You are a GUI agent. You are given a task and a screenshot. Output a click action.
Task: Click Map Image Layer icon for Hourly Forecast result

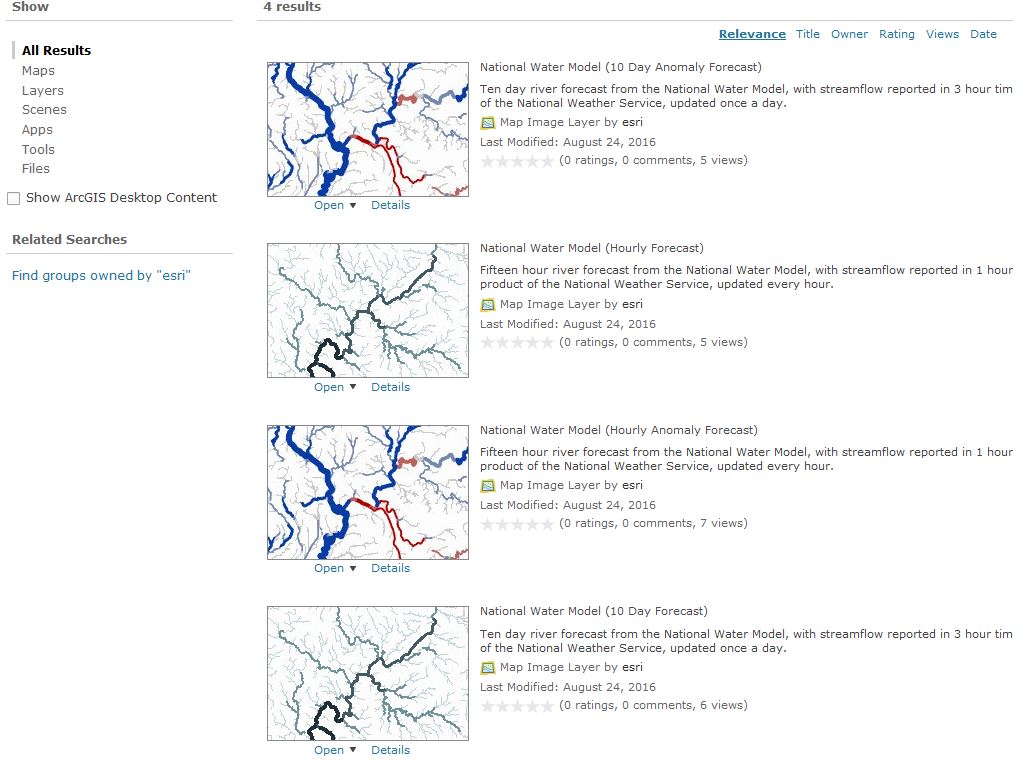coord(488,305)
